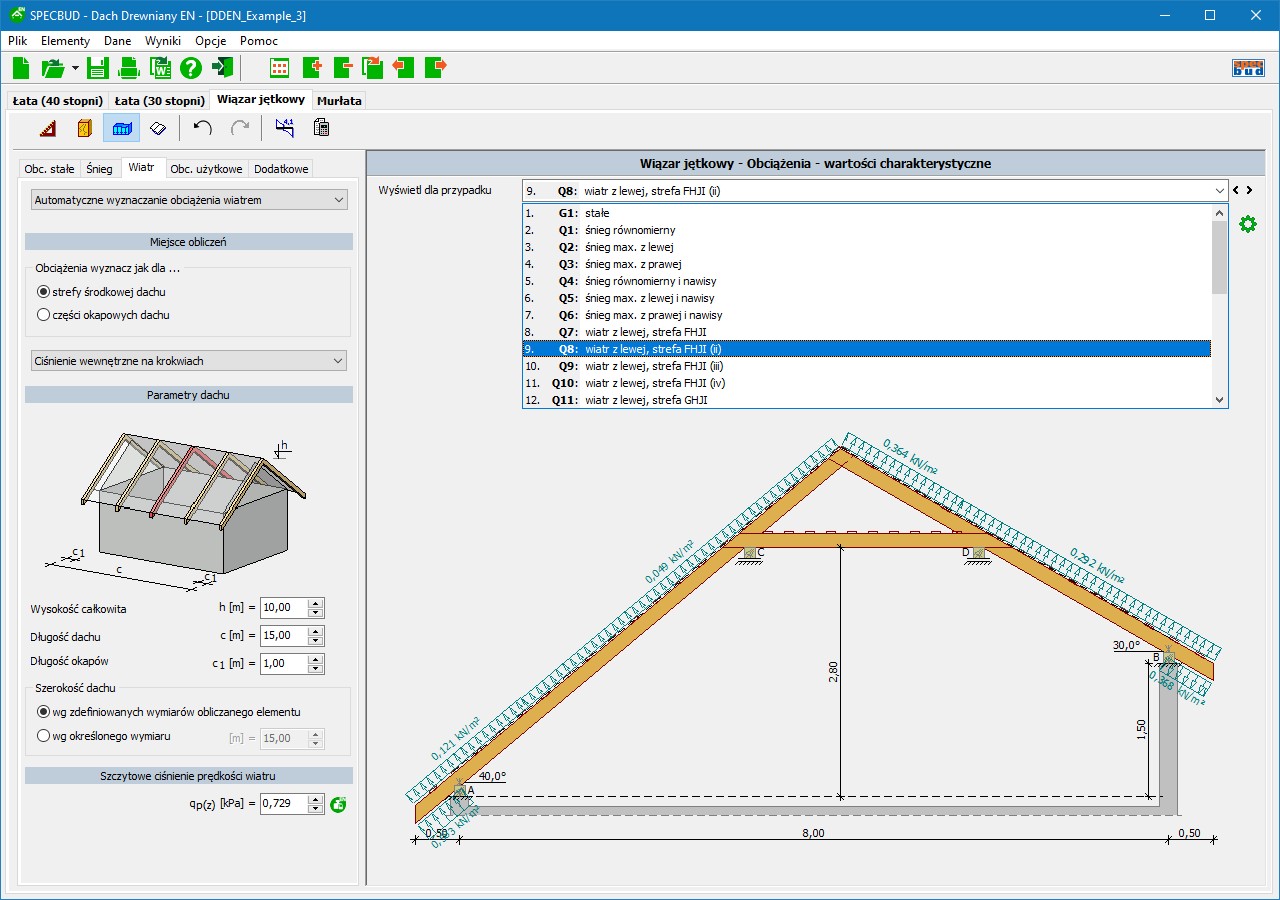Export to Word document icon
The width and height of the screenshot is (1280, 900).
coord(160,68)
